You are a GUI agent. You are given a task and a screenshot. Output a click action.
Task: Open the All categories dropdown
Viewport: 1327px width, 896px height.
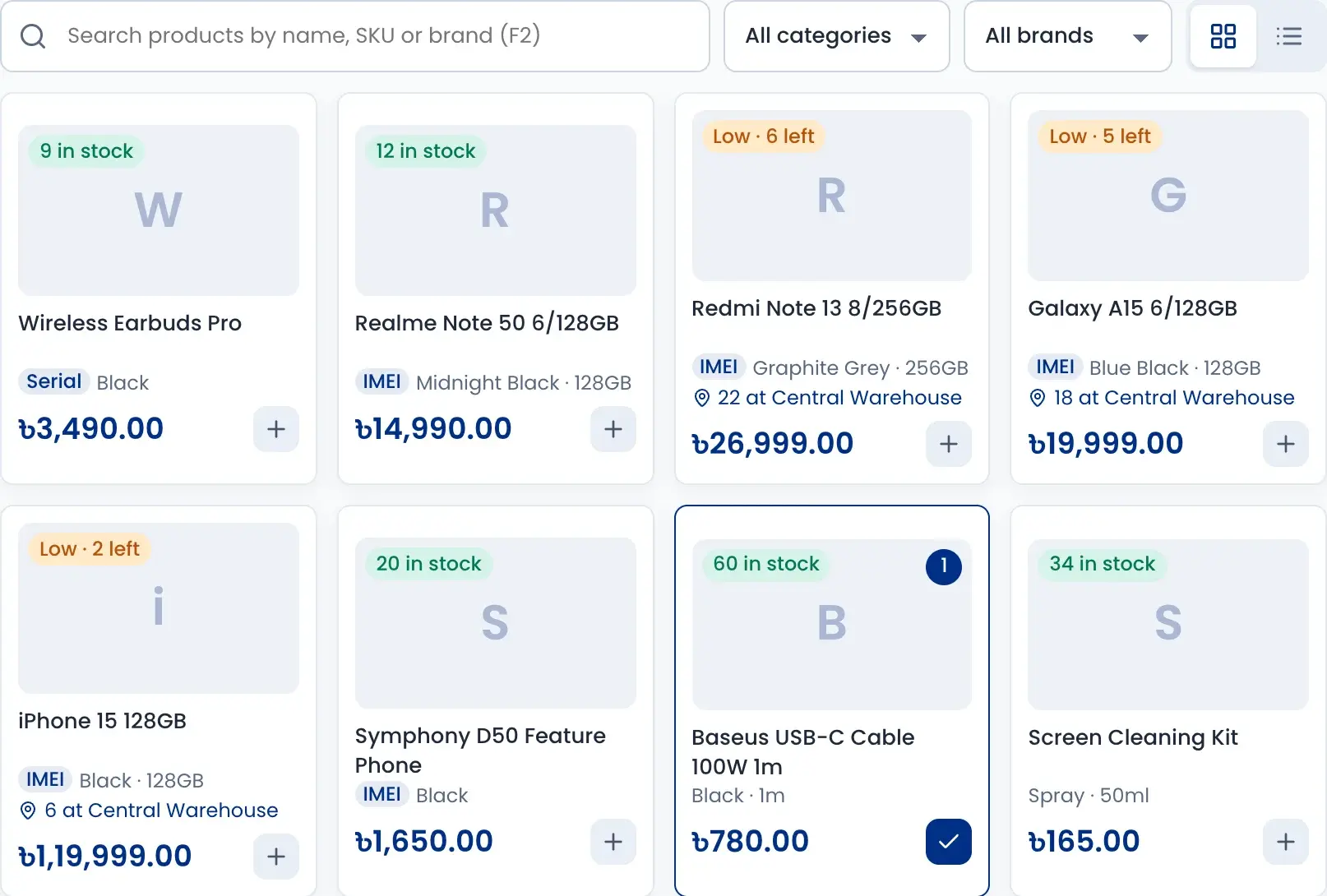(836, 36)
